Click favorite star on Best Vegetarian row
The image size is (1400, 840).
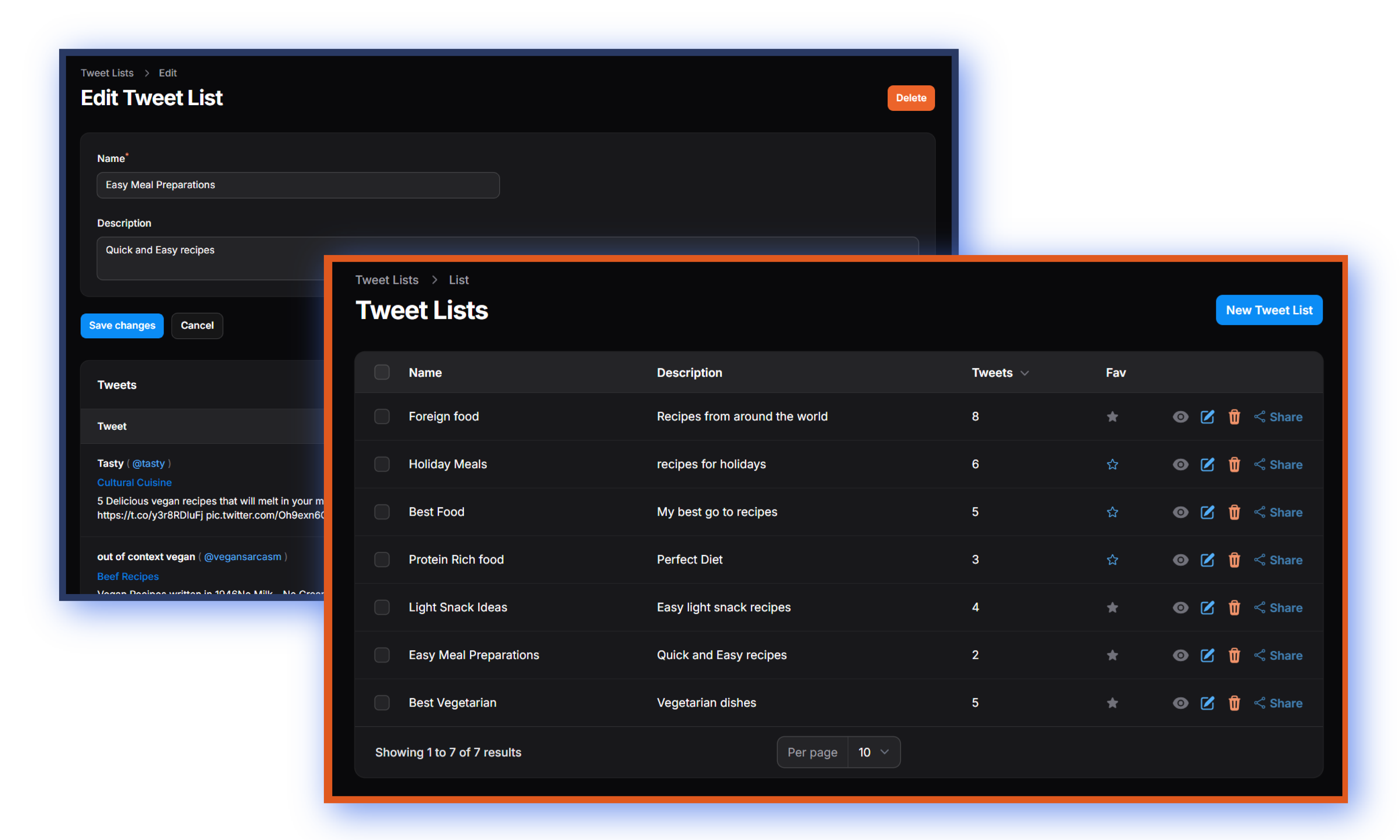(1112, 703)
